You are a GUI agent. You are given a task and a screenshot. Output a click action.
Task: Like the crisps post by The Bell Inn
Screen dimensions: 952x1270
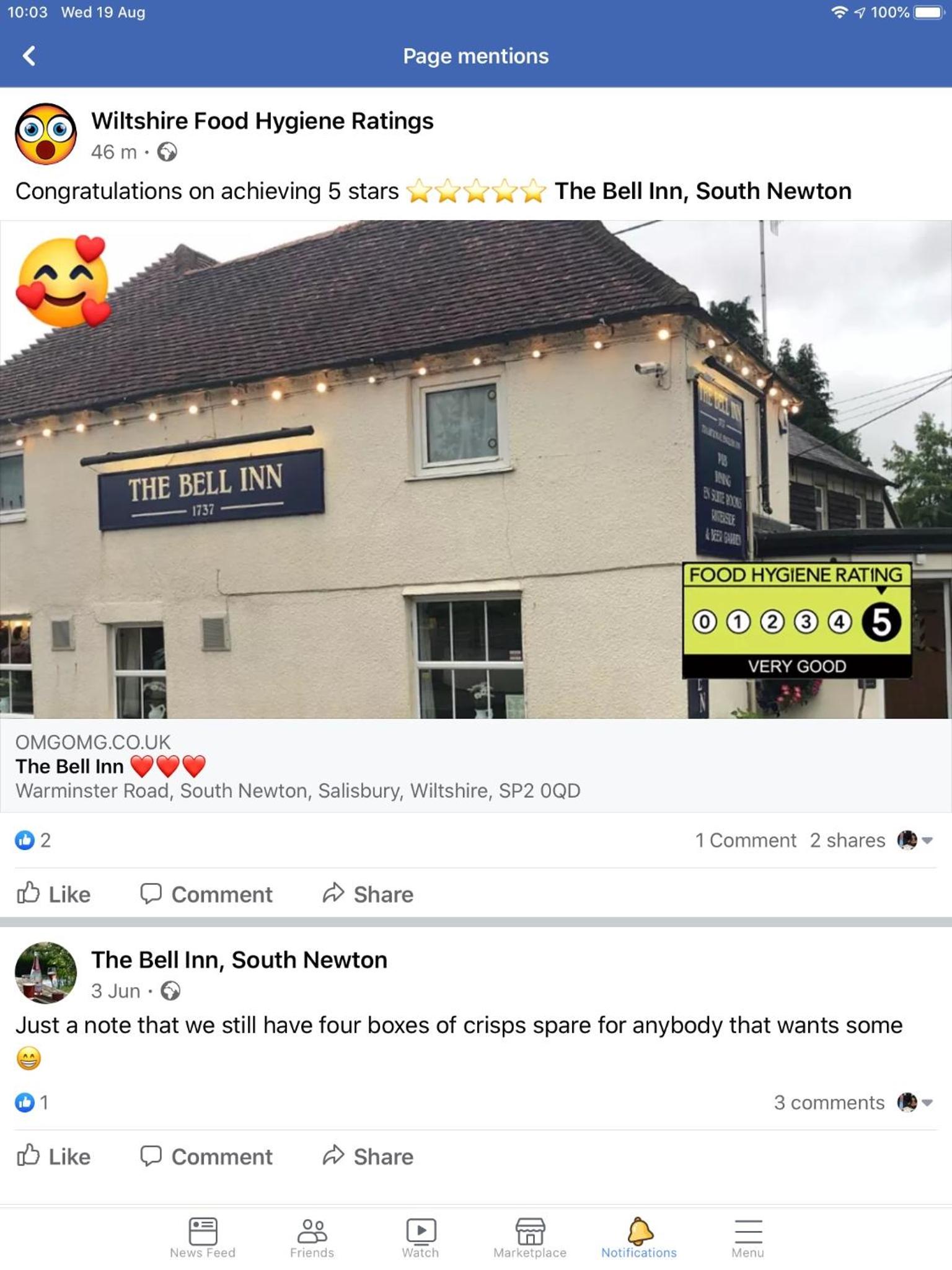(x=53, y=1156)
